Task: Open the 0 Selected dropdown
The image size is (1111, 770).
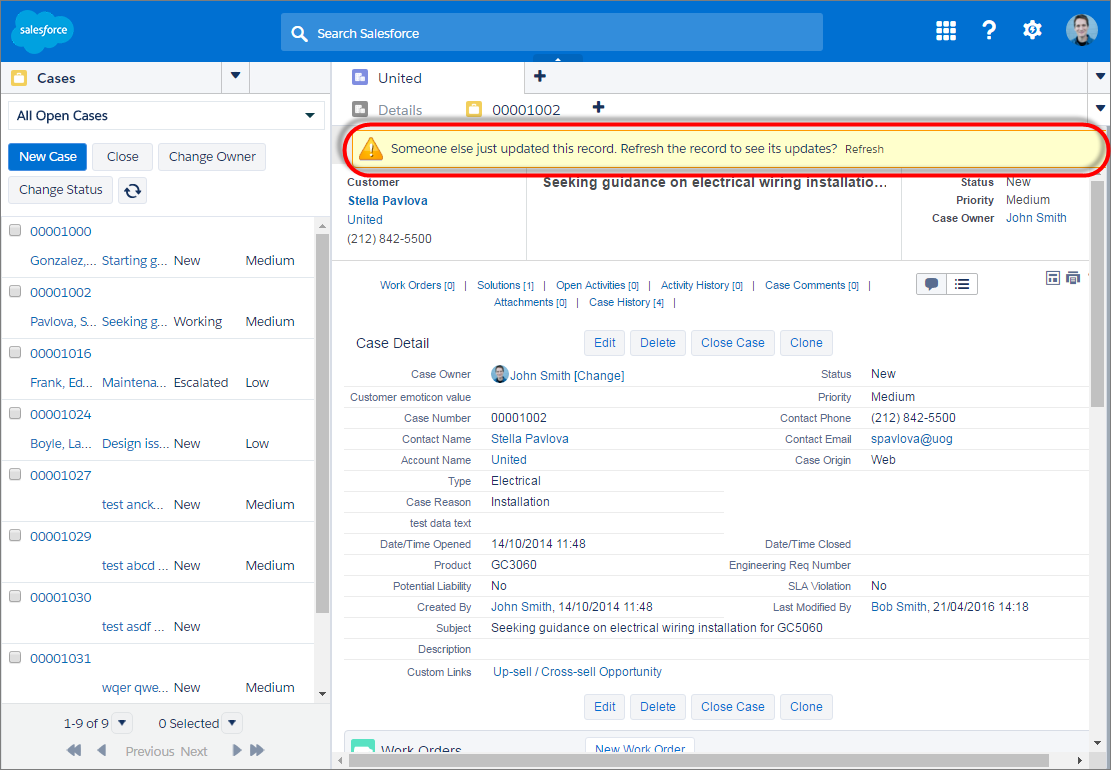Action: coord(232,723)
